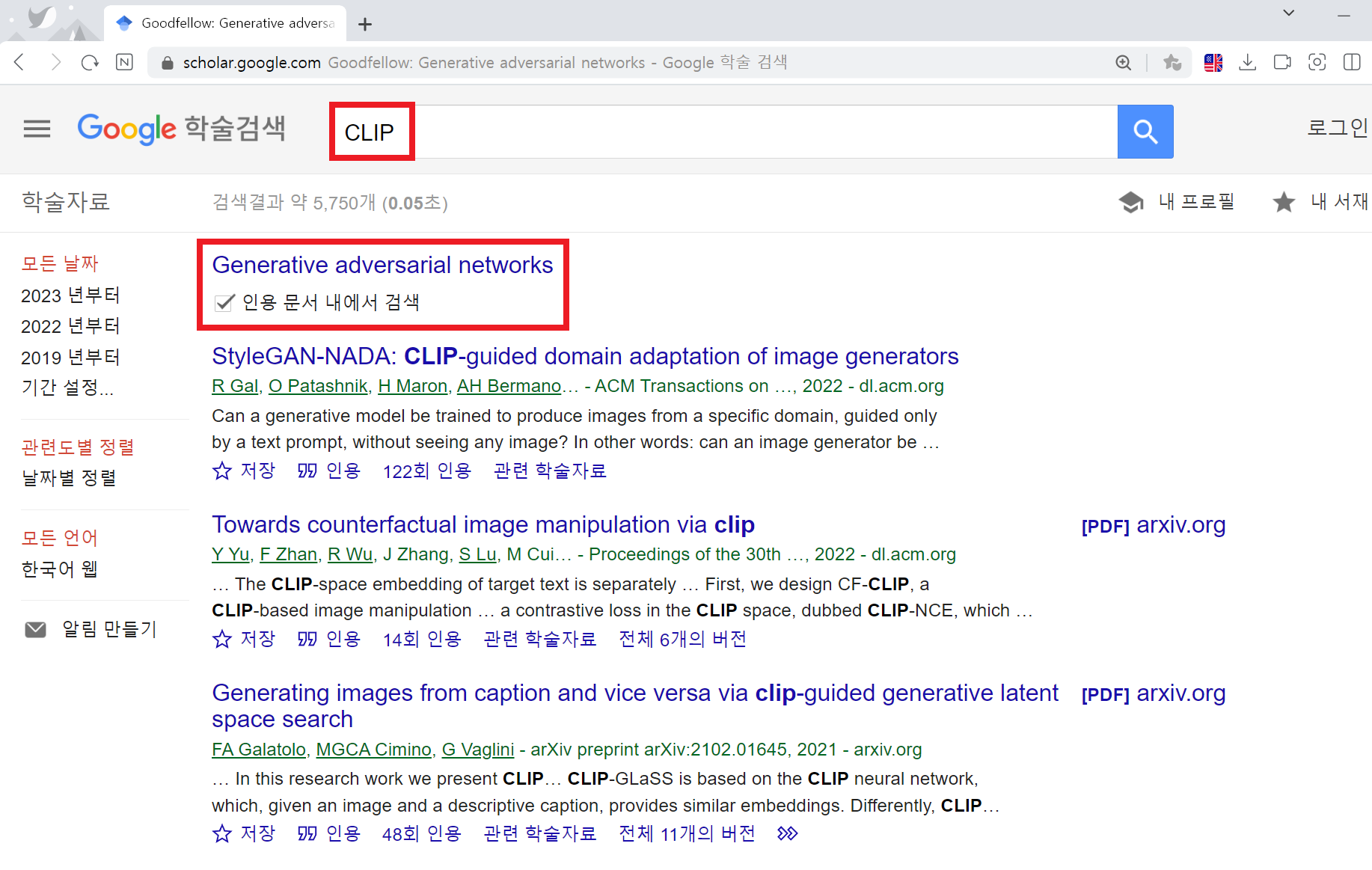The height and width of the screenshot is (870, 1372).
Task: Open author R Gal profile
Action: (x=235, y=386)
